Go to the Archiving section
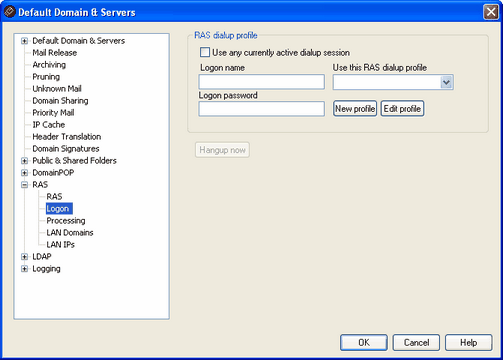This screenshot has height=360, width=503. (49, 65)
